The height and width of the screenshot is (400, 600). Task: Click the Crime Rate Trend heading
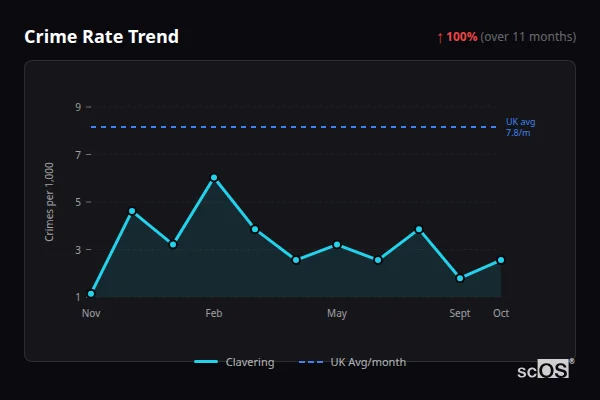click(x=101, y=37)
